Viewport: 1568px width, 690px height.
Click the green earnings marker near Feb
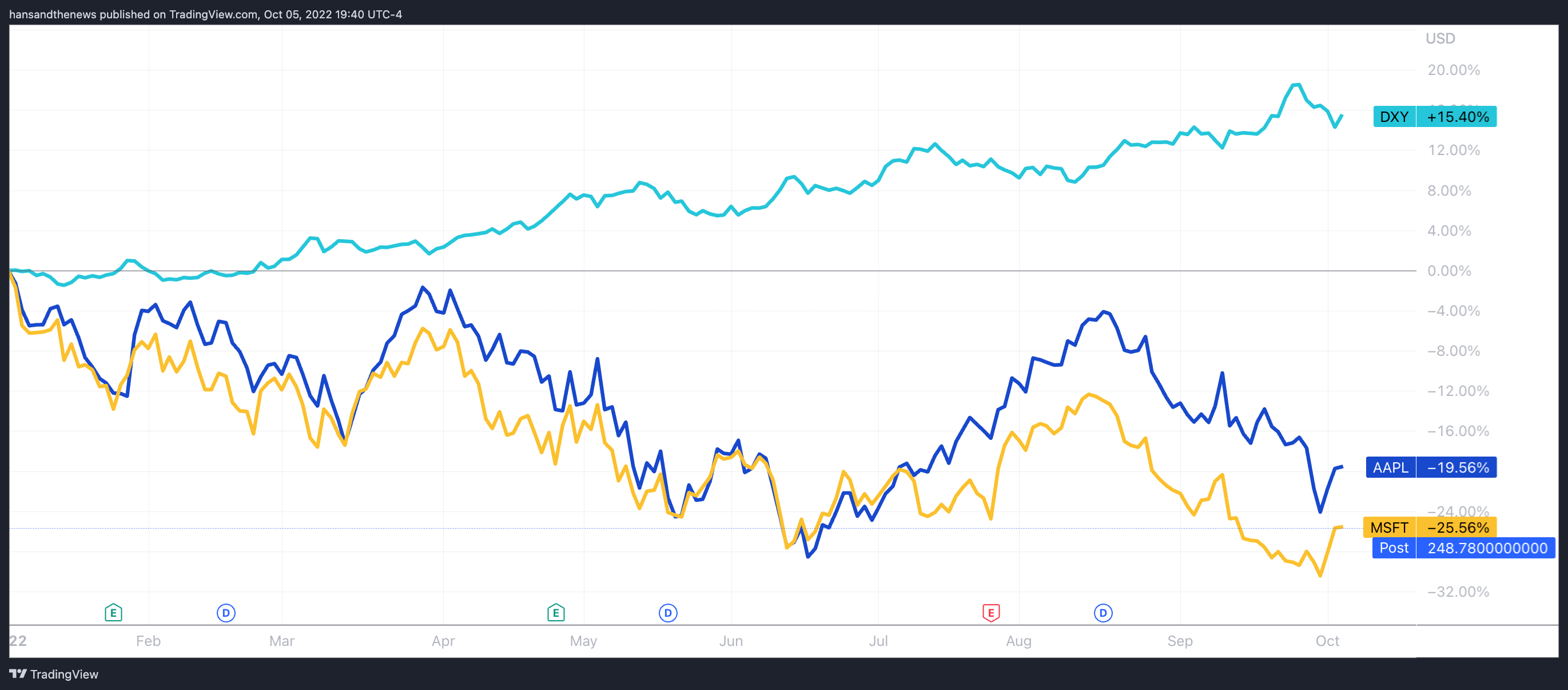[113, 612]
